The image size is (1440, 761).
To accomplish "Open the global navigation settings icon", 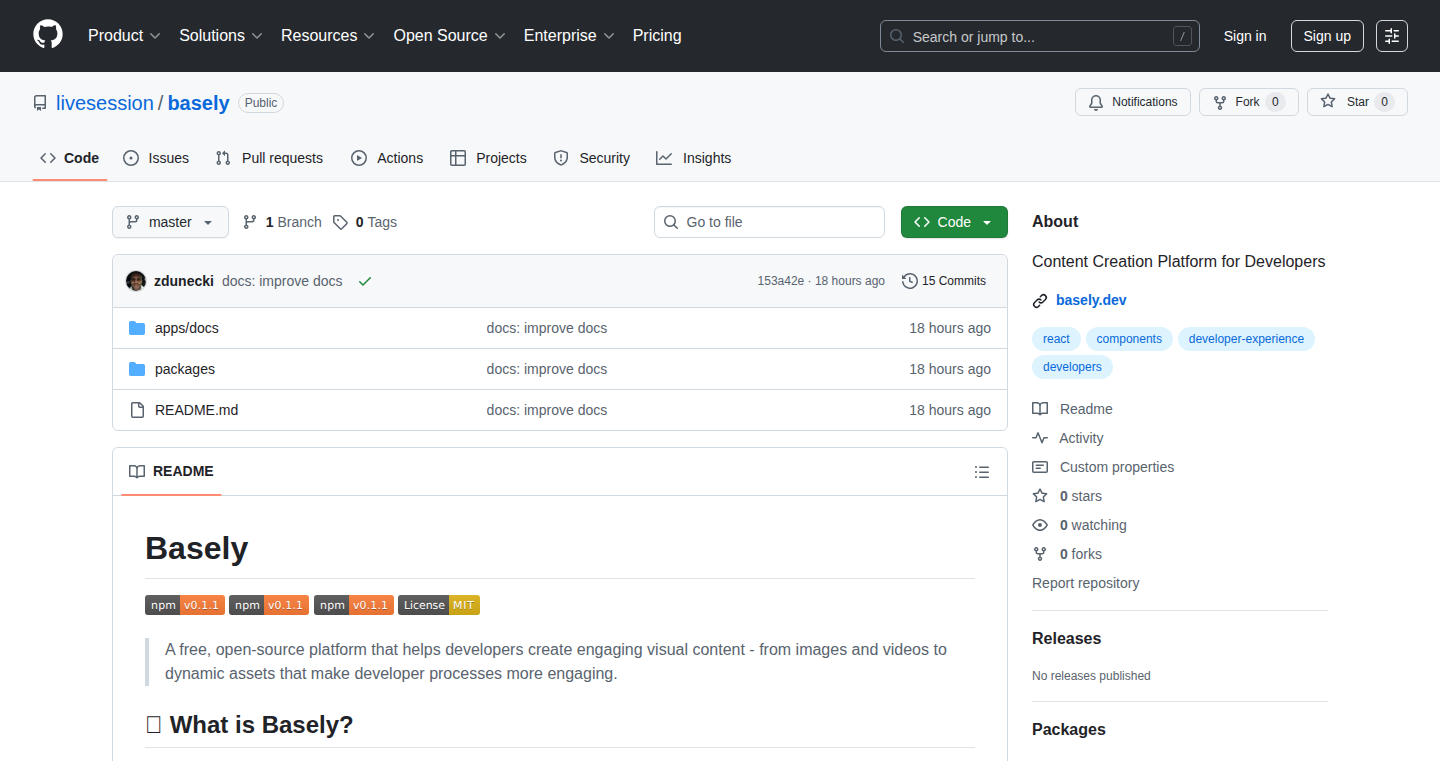I will tap(1392, 36).
